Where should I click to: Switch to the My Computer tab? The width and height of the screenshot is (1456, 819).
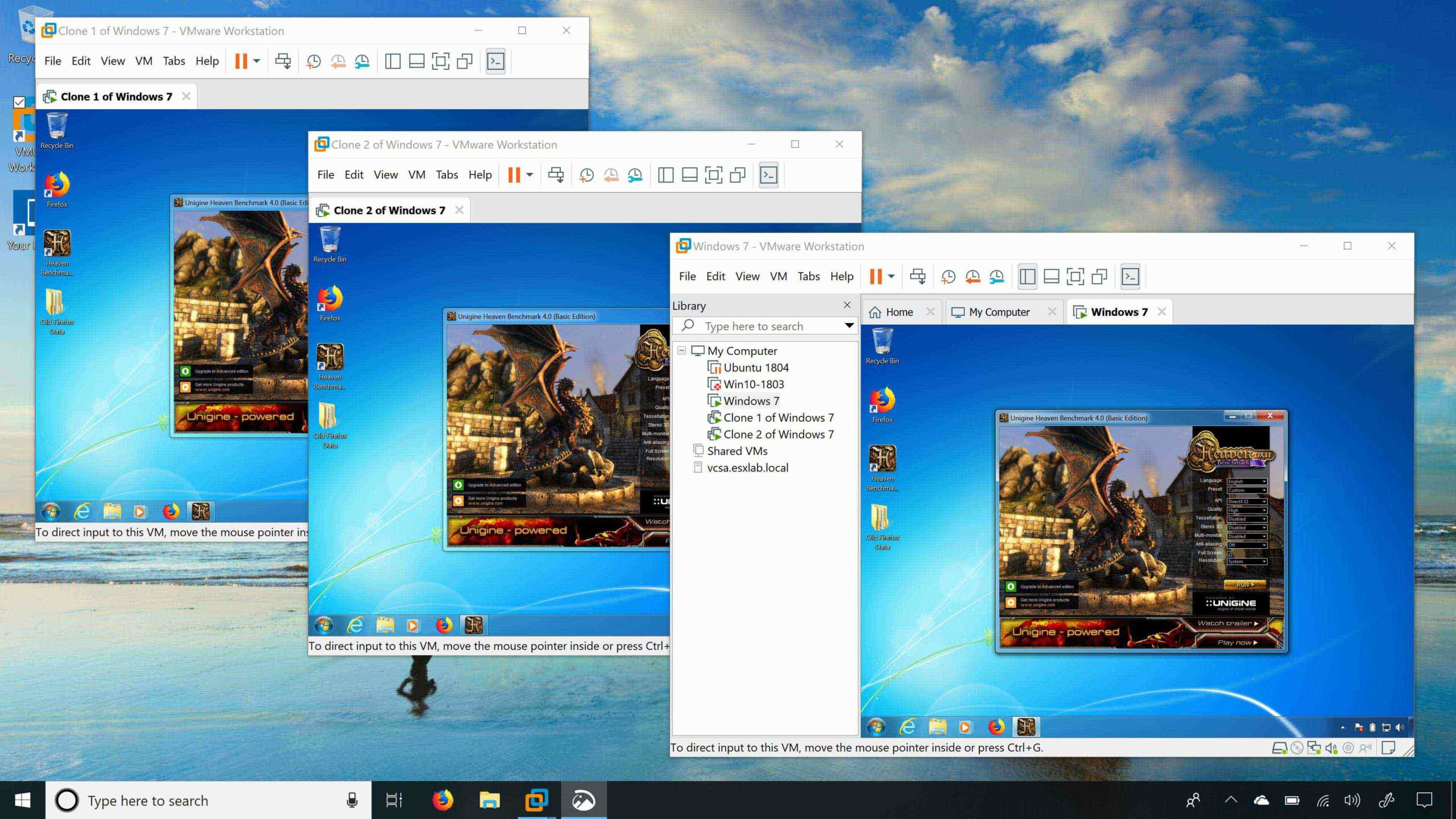click(x=999, y=311)
